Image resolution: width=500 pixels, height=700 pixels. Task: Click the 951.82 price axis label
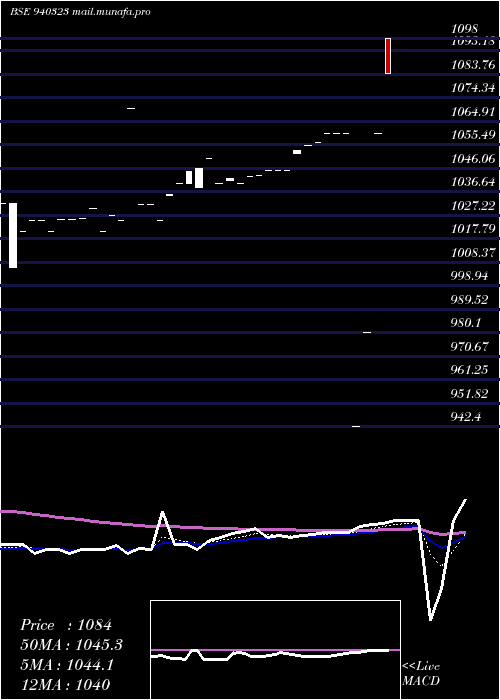pyautogui.click(x=469, y=393)
